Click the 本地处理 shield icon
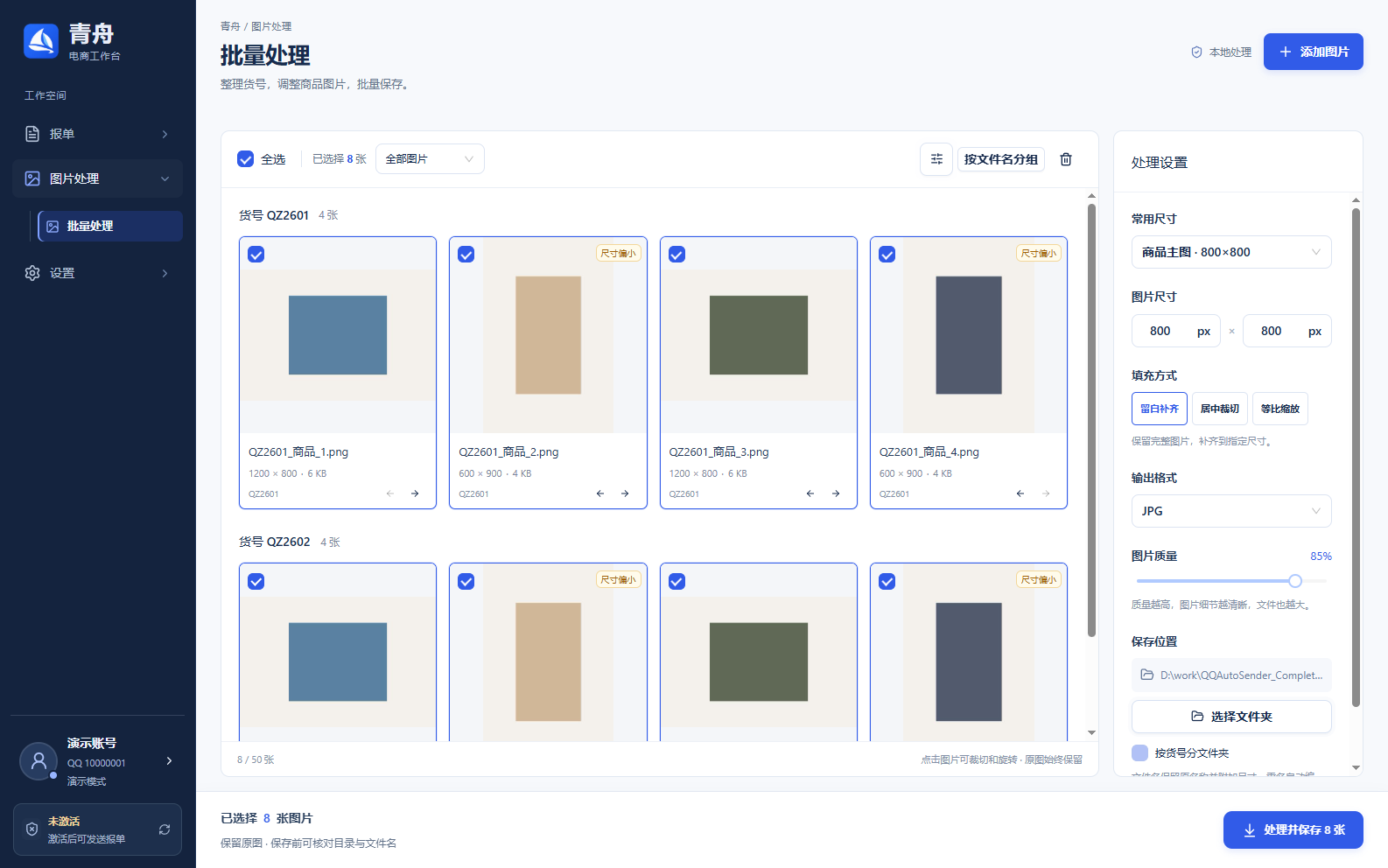This screenshot has height=868, width=1388. [1196, 52]
